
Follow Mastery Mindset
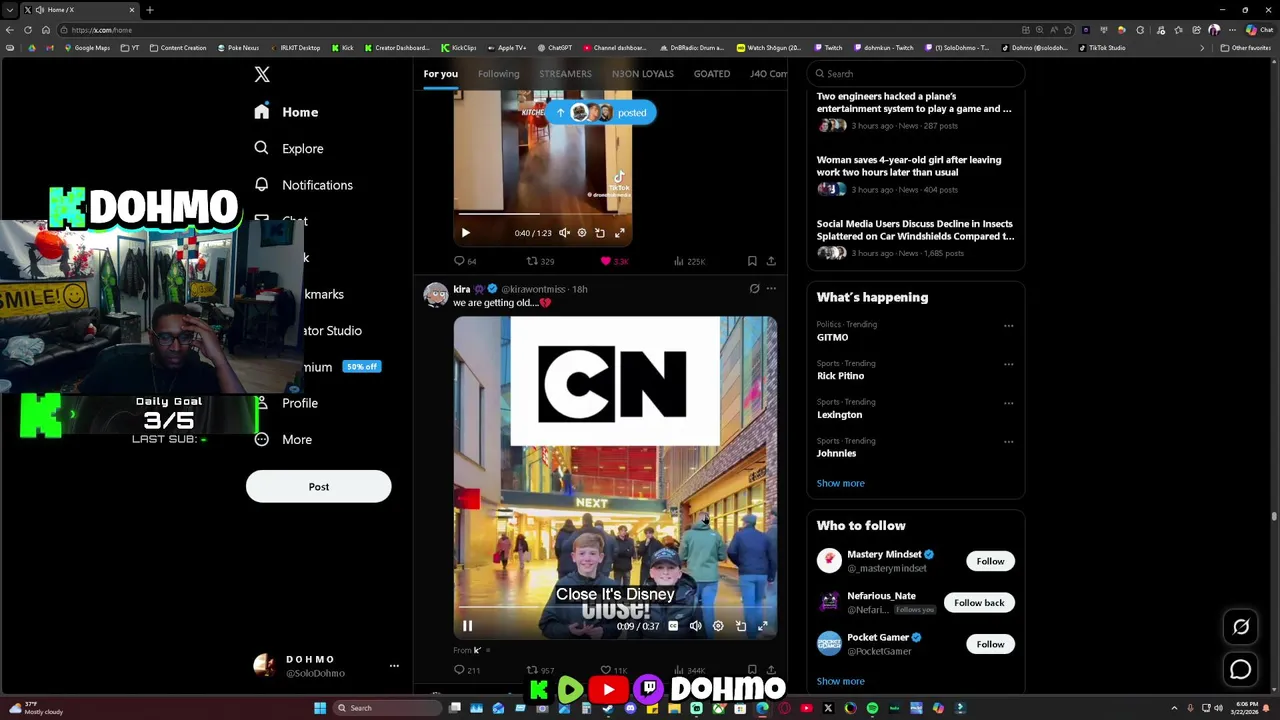pyautogui.click(x=990, y=561)
